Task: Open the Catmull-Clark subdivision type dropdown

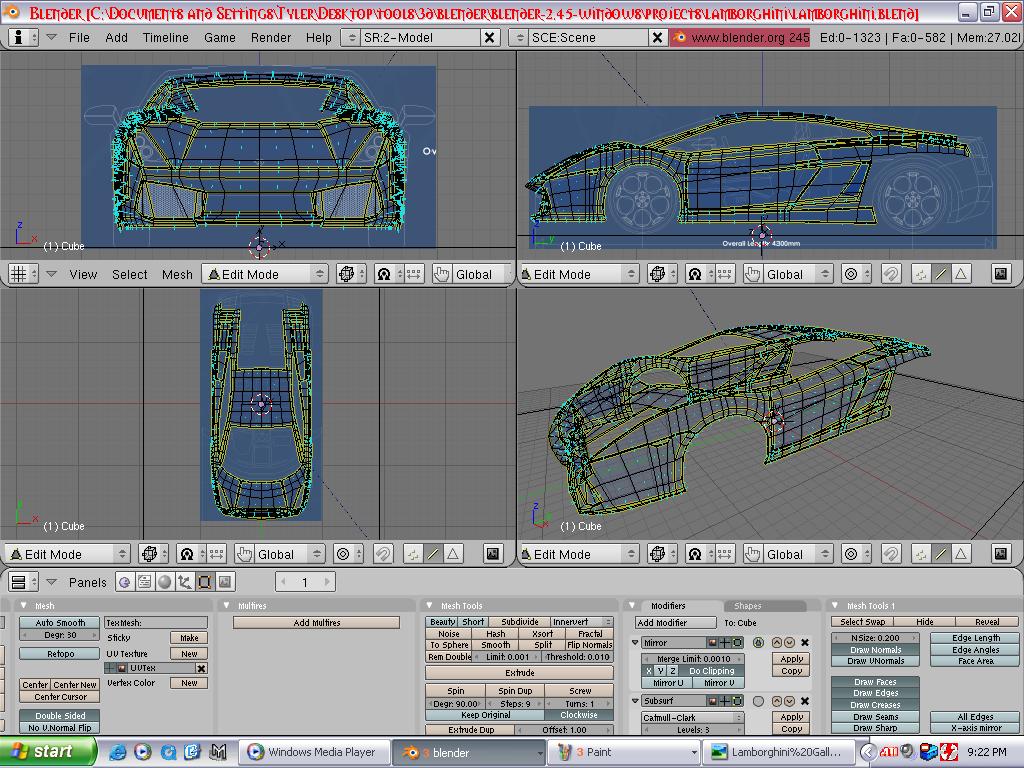Action: (x=693, y=718)
